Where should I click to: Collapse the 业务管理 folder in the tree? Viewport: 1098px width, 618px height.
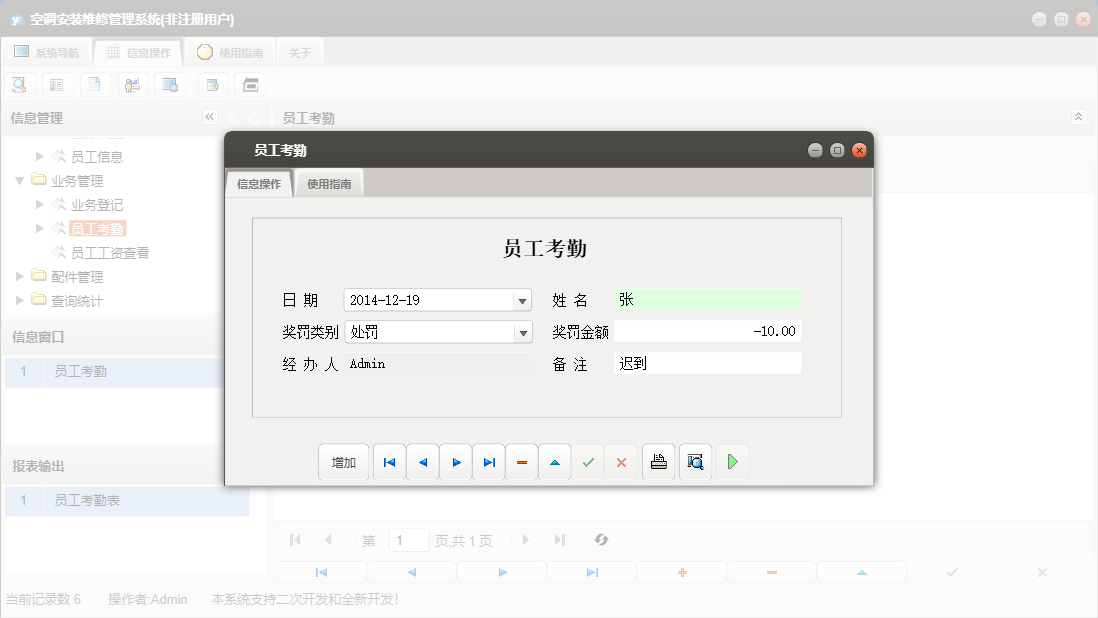[21, 180]
